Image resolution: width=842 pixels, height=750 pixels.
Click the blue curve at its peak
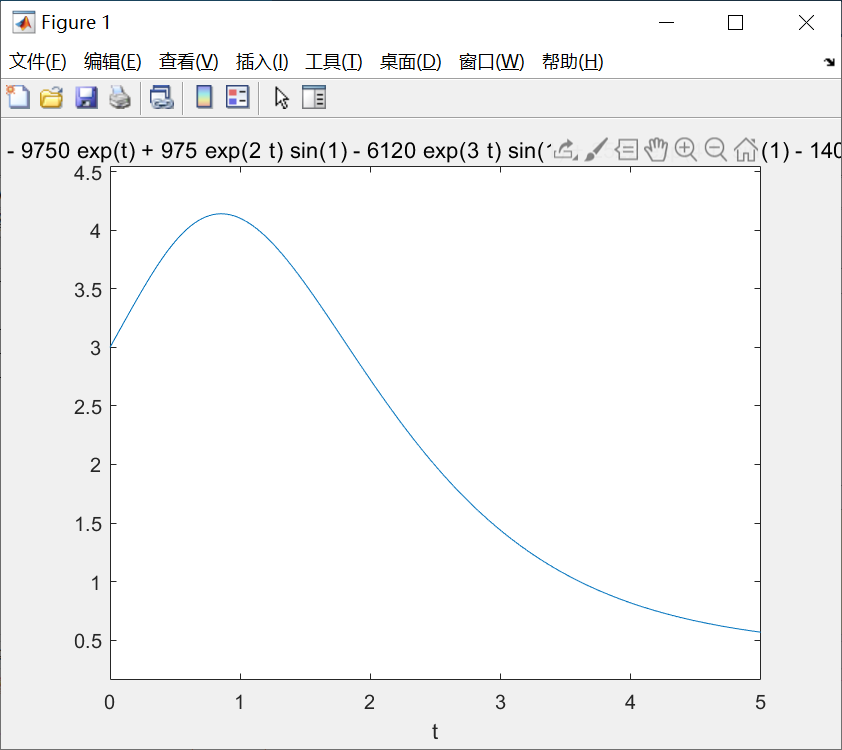pyautogui.click(x=221, y=214)
